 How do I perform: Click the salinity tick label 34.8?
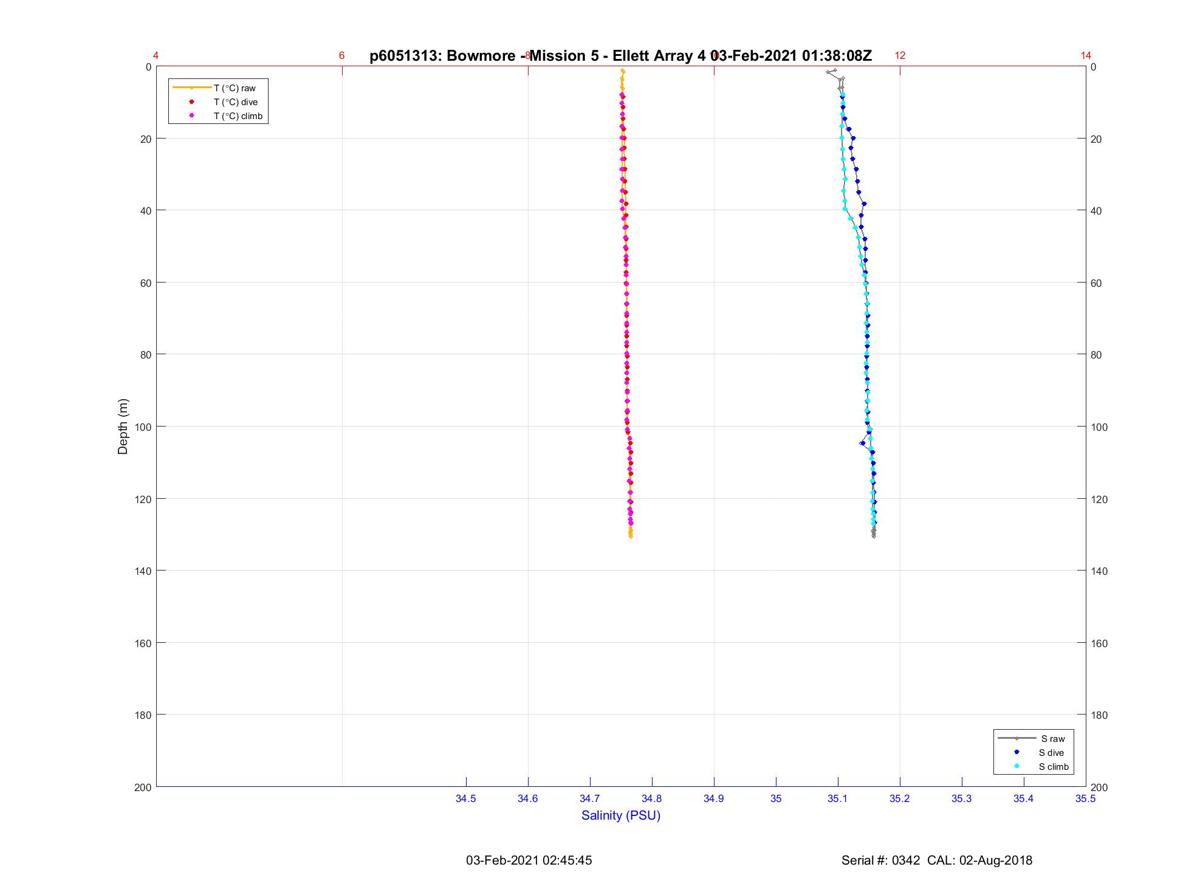point(652,799)
